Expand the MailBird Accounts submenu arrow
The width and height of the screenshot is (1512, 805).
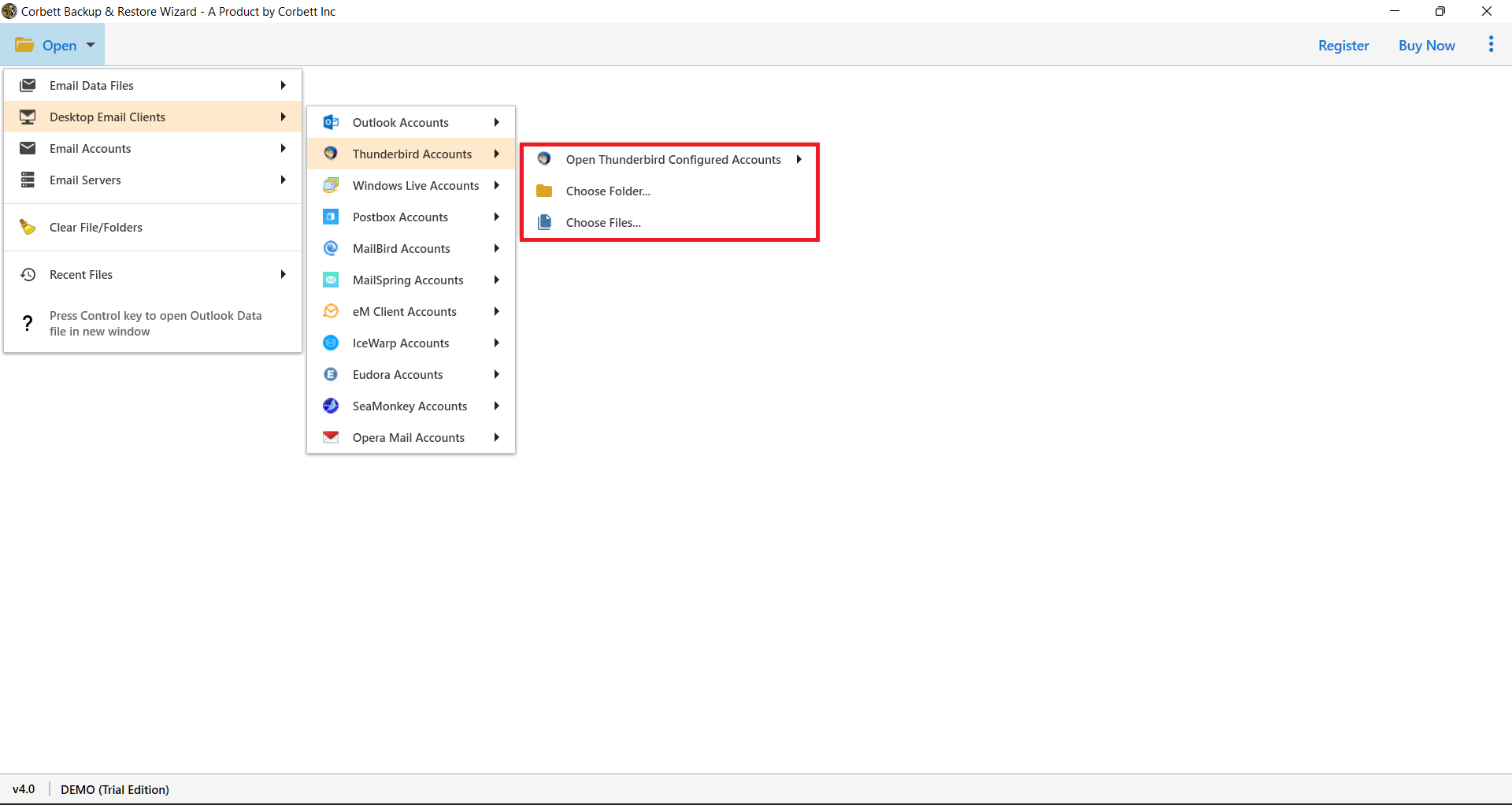click(496, 248)
